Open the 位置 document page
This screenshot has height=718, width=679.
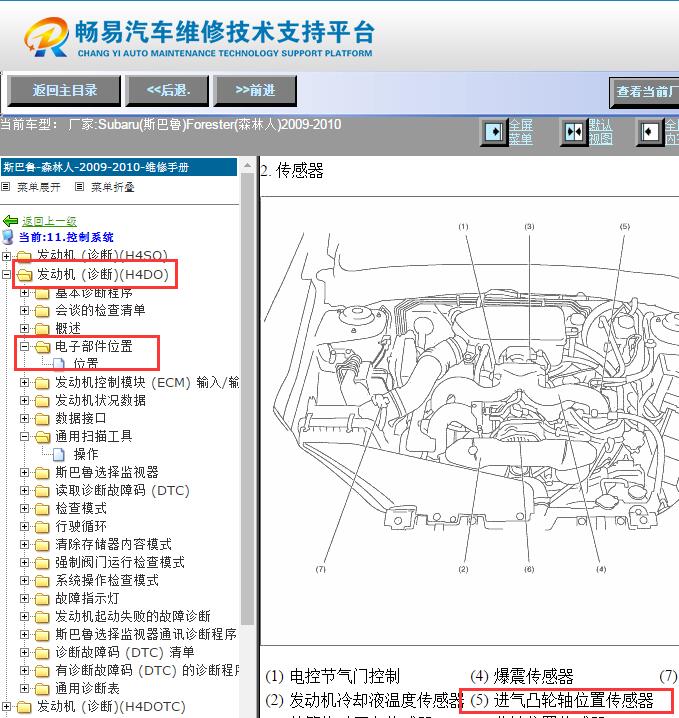[86, 364]
